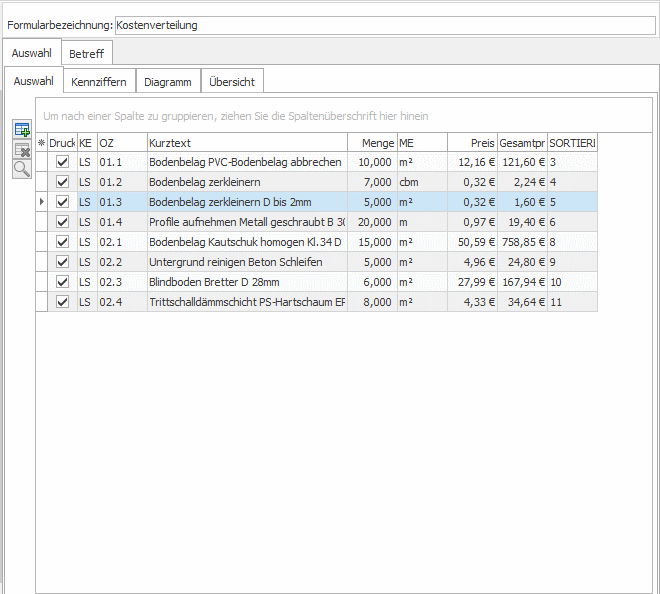Select Kurztext cell of row 01.2
Image resolution: width=660 pixels, height=594 pixels.
point(247,182)
